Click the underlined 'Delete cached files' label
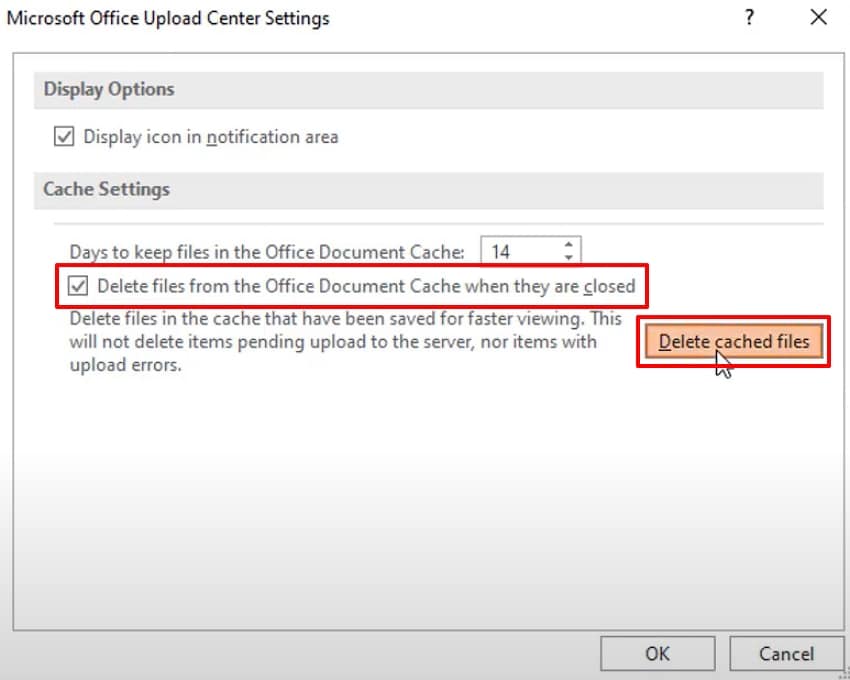850x680 pixels. [733, 341]
